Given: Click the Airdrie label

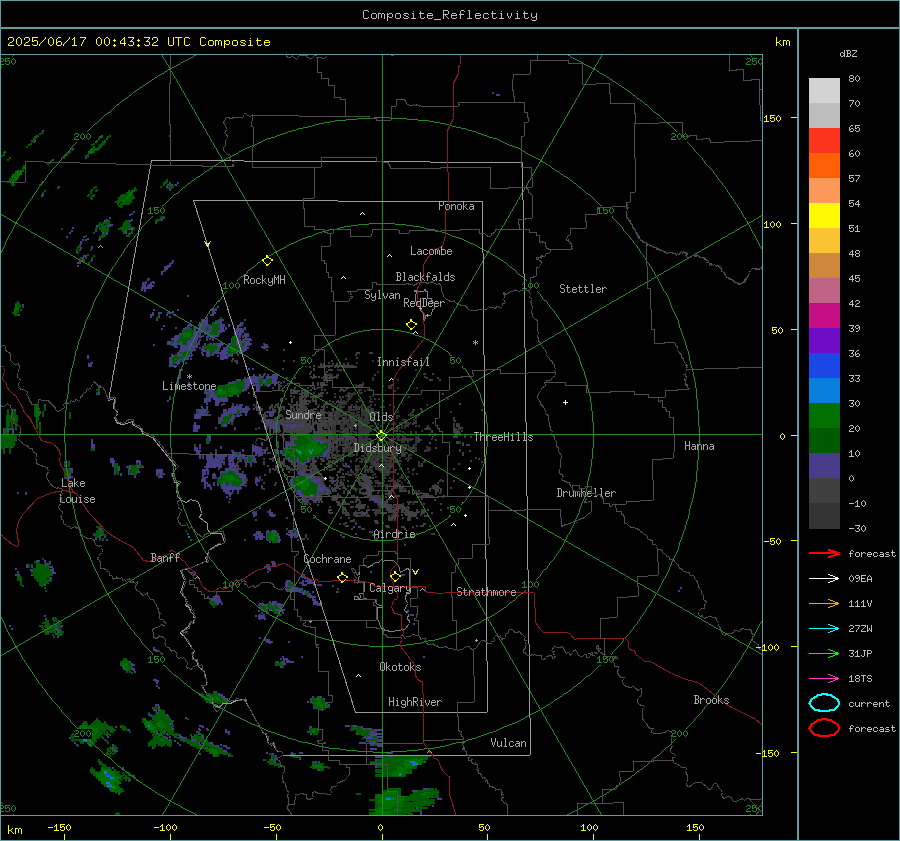Looking at the screenshot, I should (394, 534).
